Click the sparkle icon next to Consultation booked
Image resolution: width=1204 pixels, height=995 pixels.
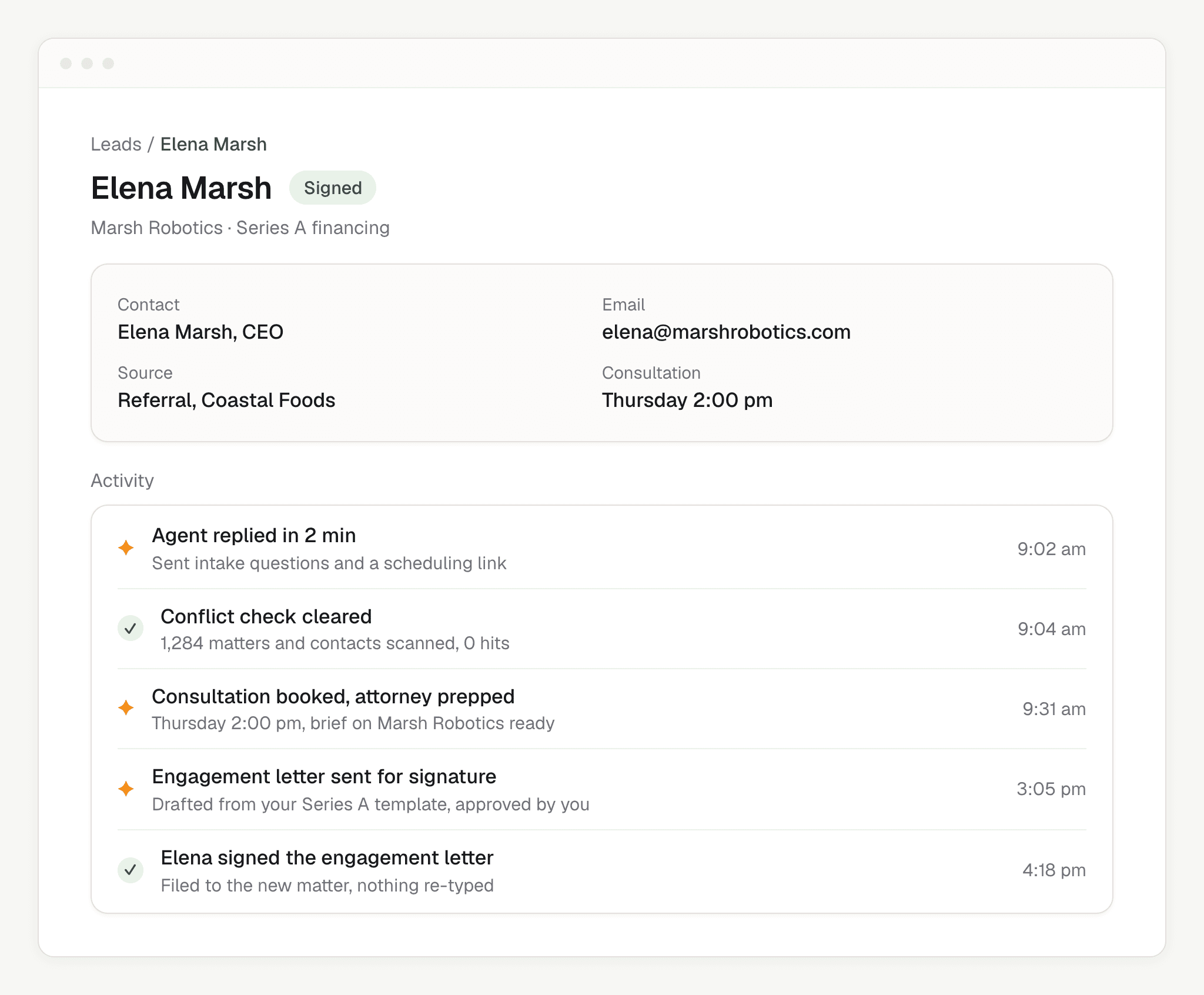pyautogui.click(x=126, y=708)
